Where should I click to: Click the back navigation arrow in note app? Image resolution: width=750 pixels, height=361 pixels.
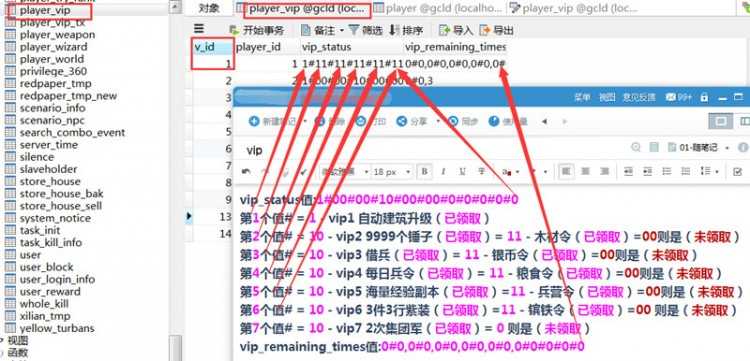(544, 121)
